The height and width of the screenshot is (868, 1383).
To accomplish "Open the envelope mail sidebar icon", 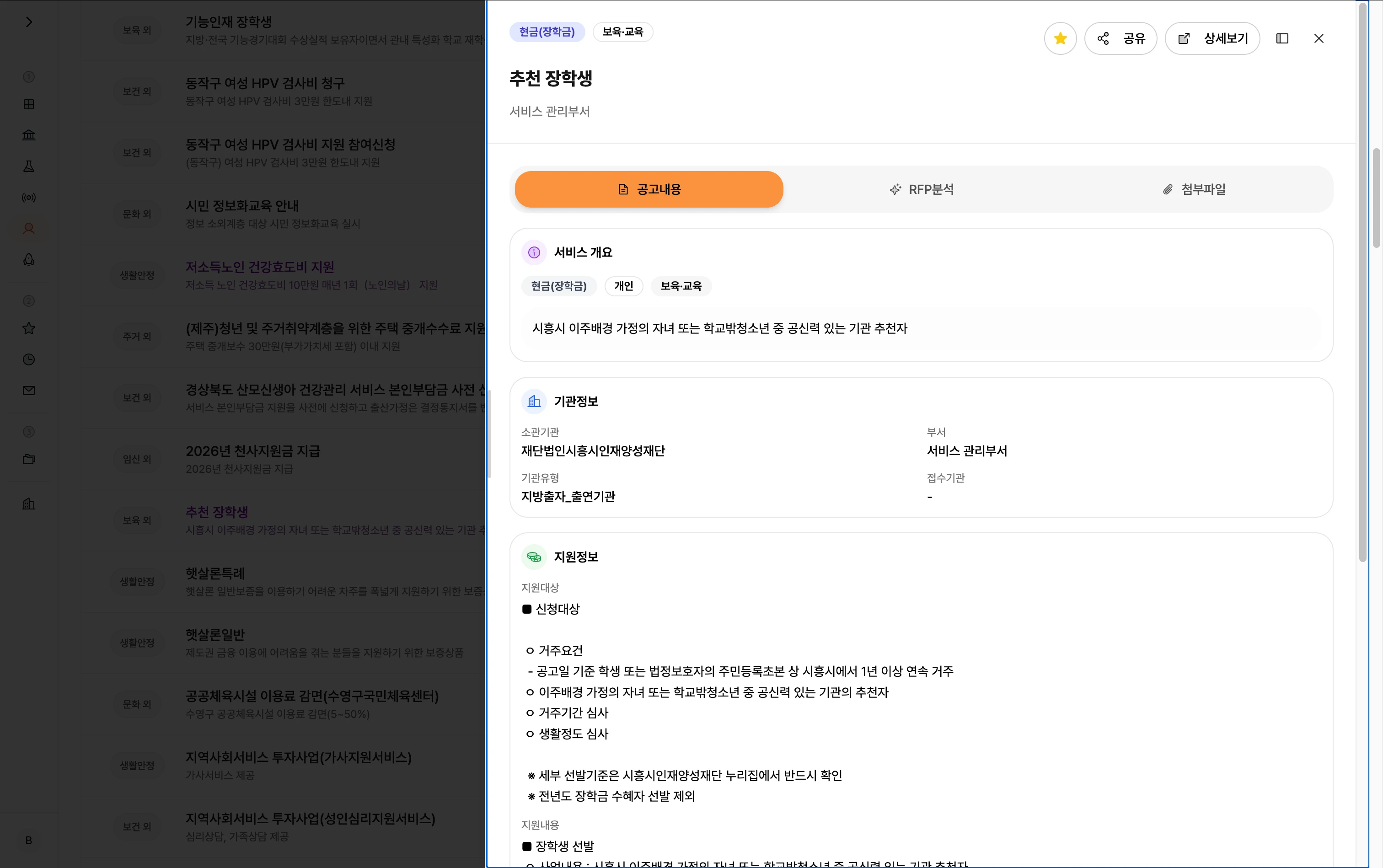I will point(29,391).
